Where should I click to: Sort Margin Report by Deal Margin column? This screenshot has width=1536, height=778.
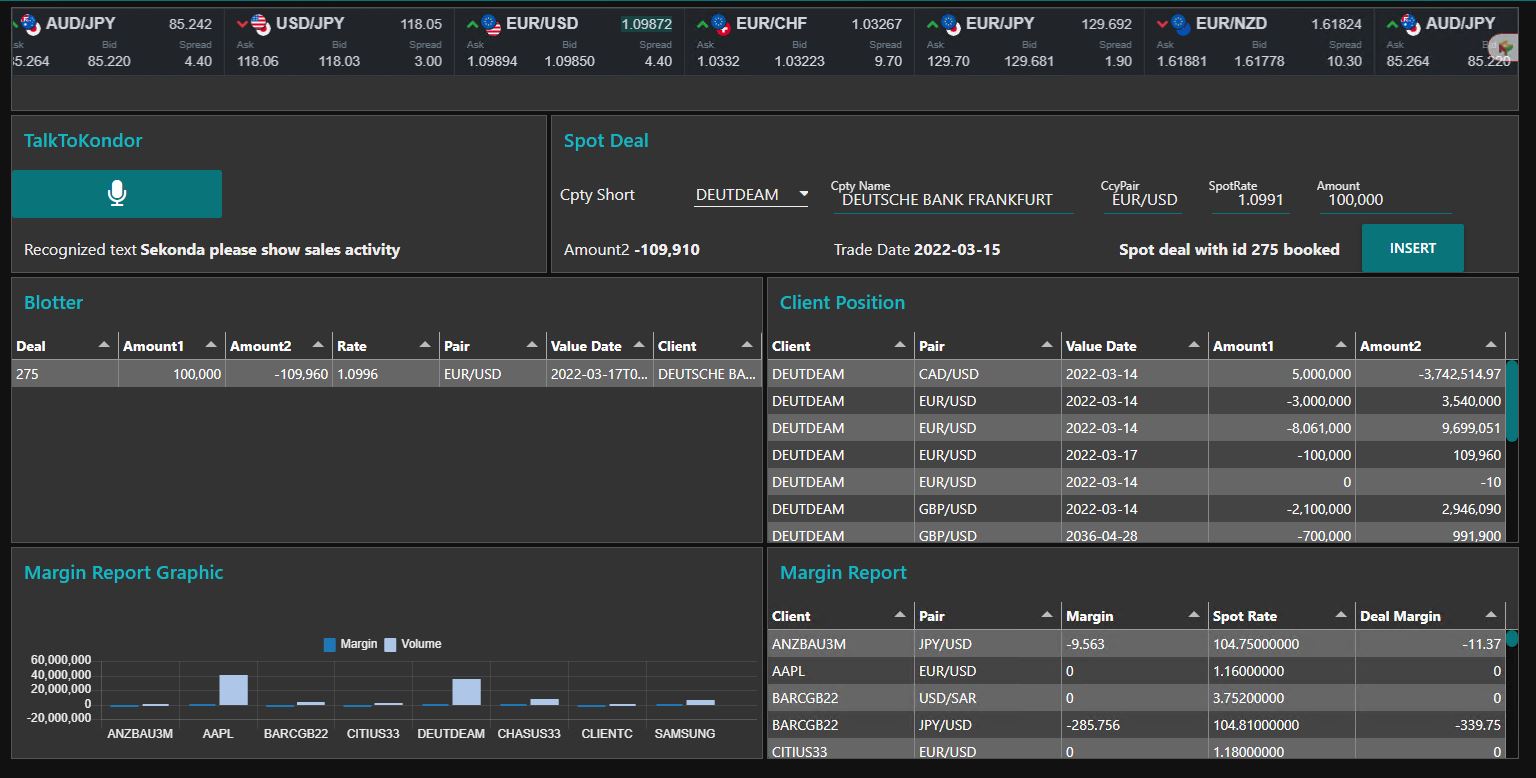(1429, 616)
